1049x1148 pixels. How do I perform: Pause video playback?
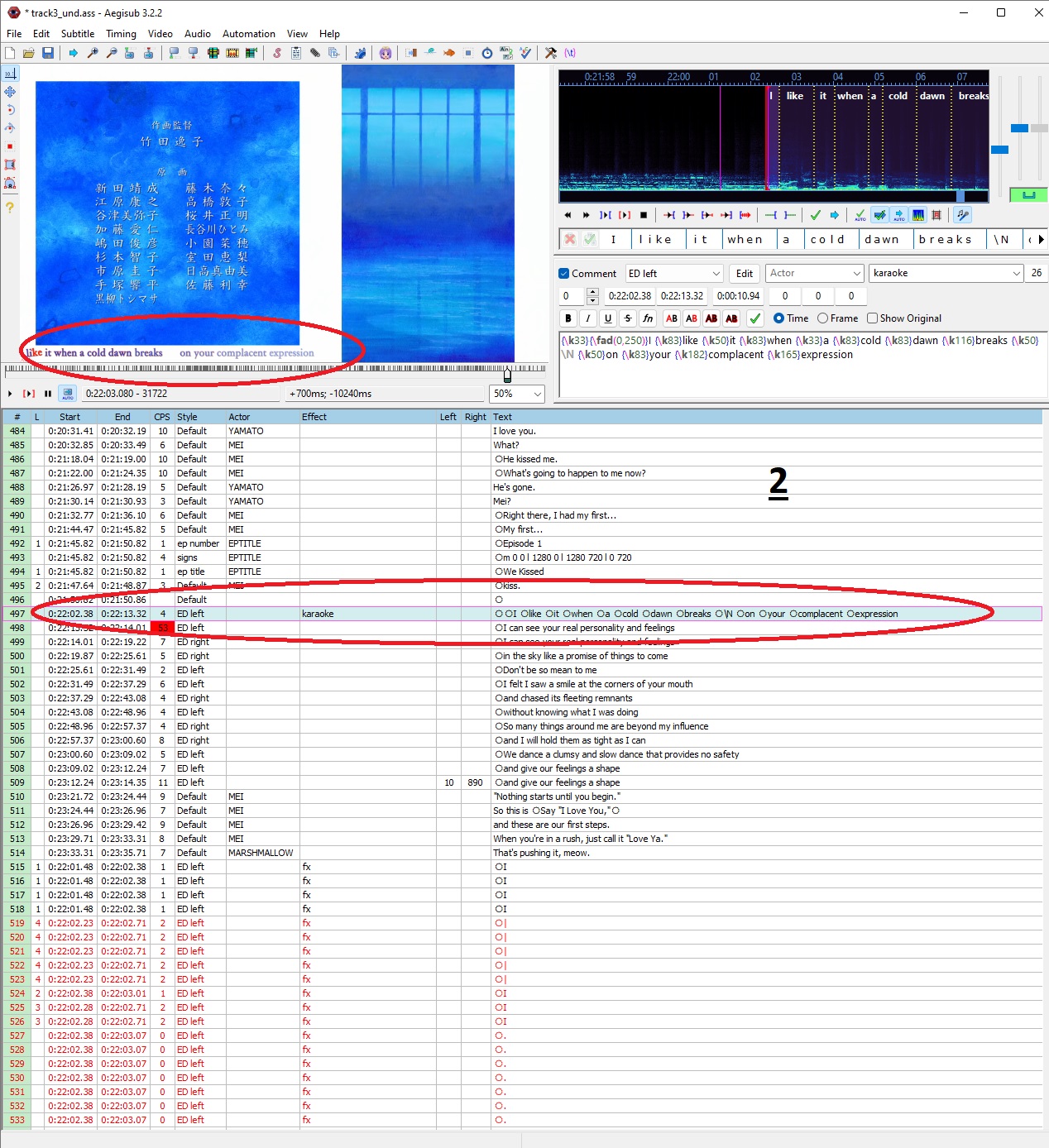[x=48, y=394]
